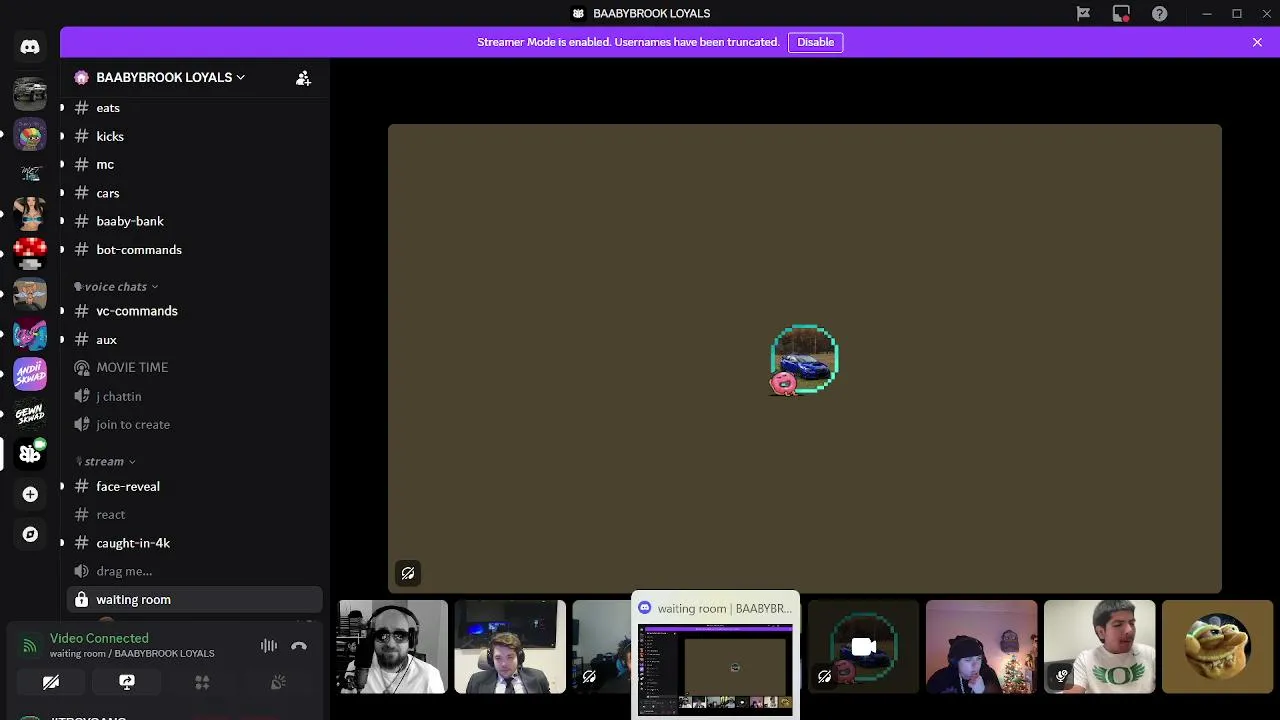Disconnect from voice with the hang-up icon
This screenshot has height=720, width=1280.
click(298, 646)
